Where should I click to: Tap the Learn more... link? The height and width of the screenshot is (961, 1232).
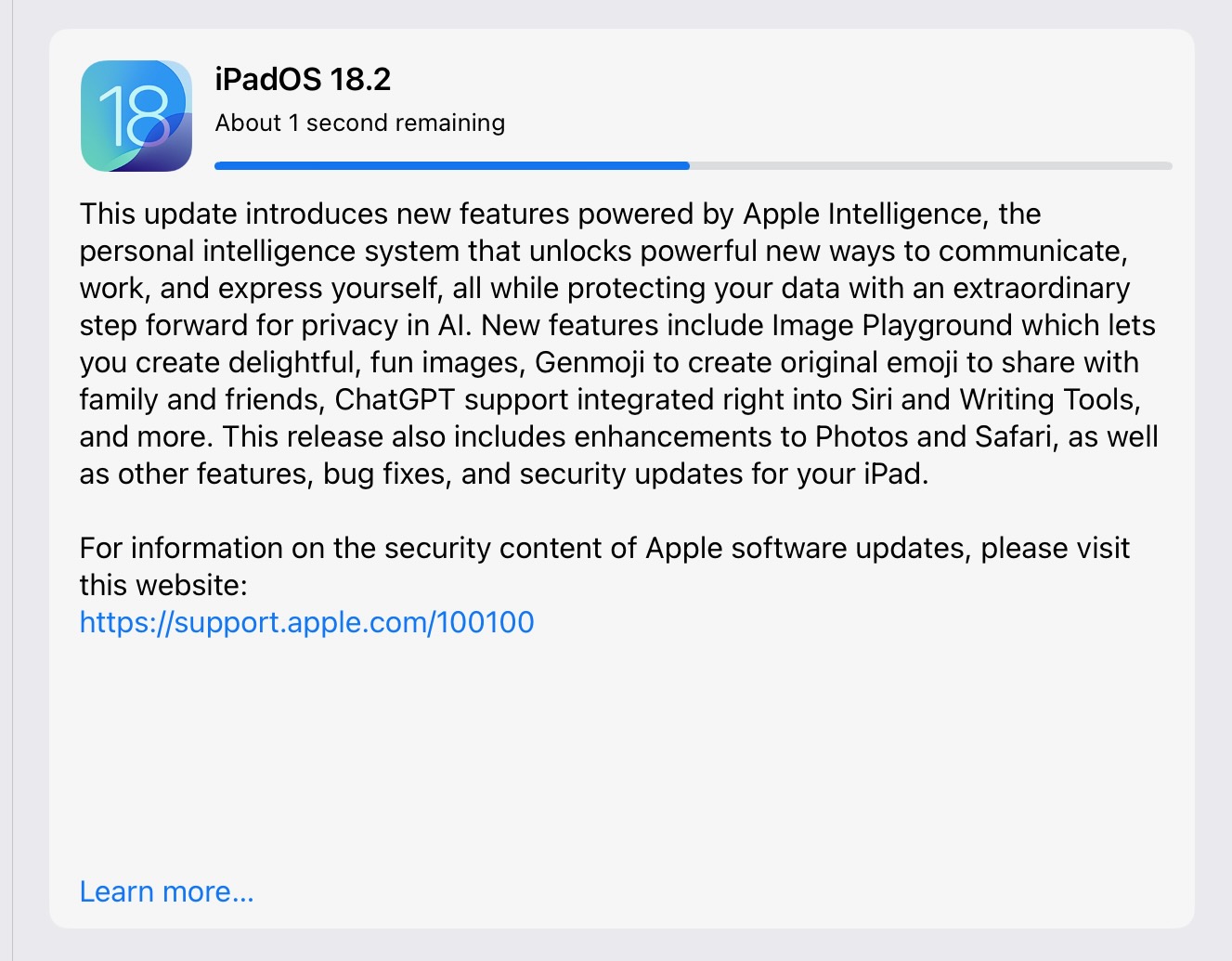pyautogui.click(x=167, y=891)
